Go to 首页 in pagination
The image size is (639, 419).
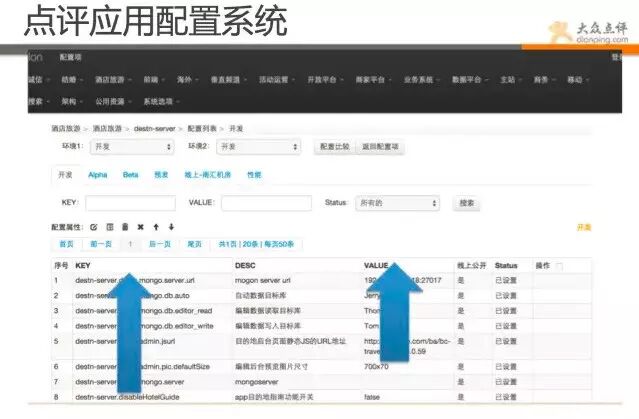66,244
